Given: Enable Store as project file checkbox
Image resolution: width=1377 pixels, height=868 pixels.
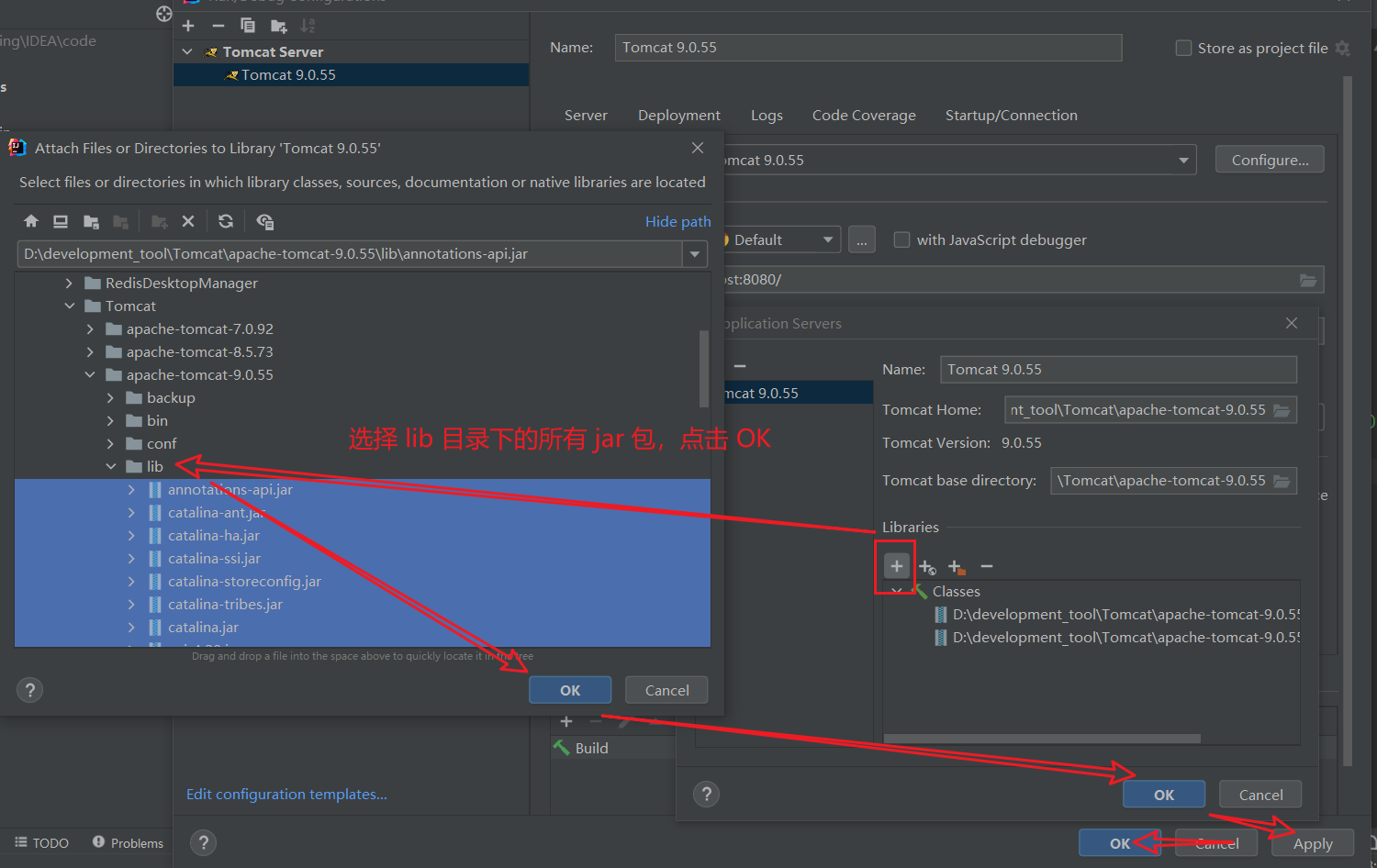Looking at the screenshot, I should coord(1184,48).
